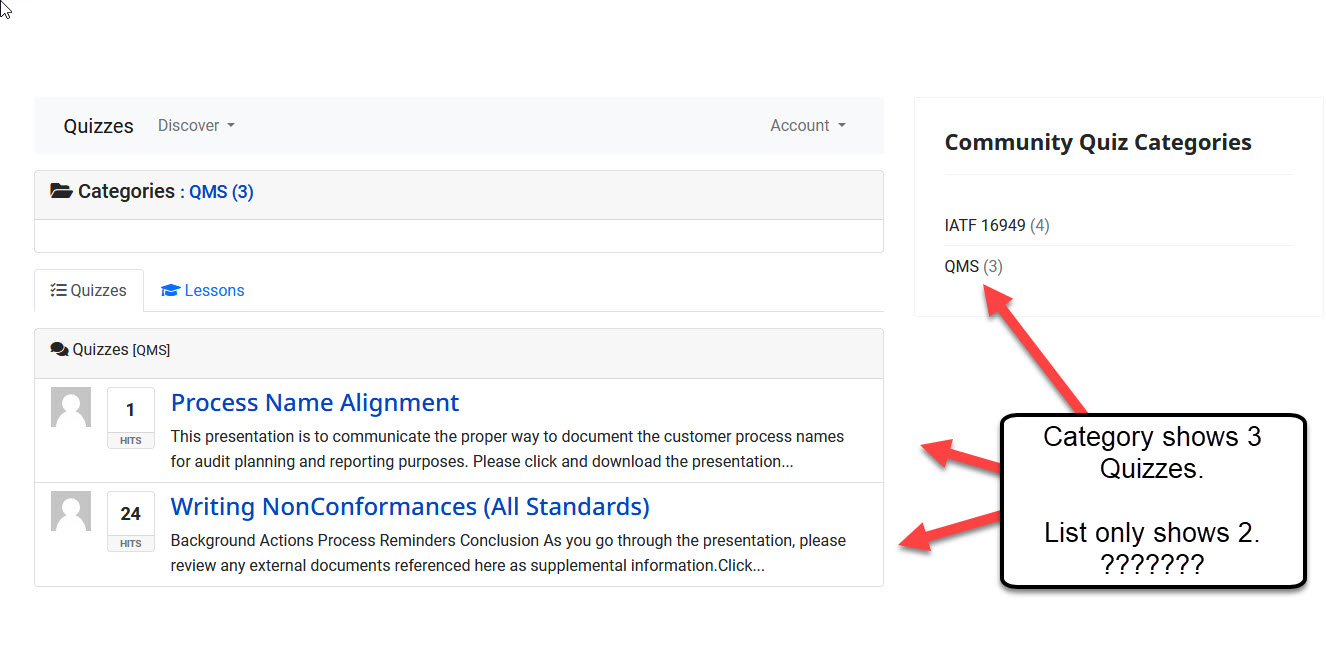Image resolution: width=1326 pixels, height=664 pixels.
Task: Click the Quizzes brand in navbar
Action: pyautogui.click(x=98, y=126)
